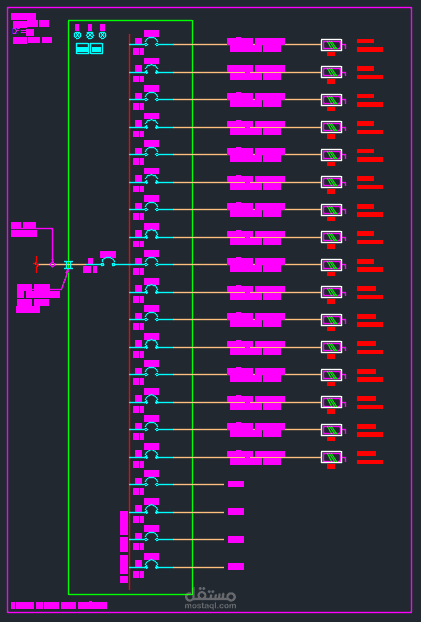Pick the rightmost indicator lamp symbol
The height and width of the screenshot is (622, 421).
(102, 35)
